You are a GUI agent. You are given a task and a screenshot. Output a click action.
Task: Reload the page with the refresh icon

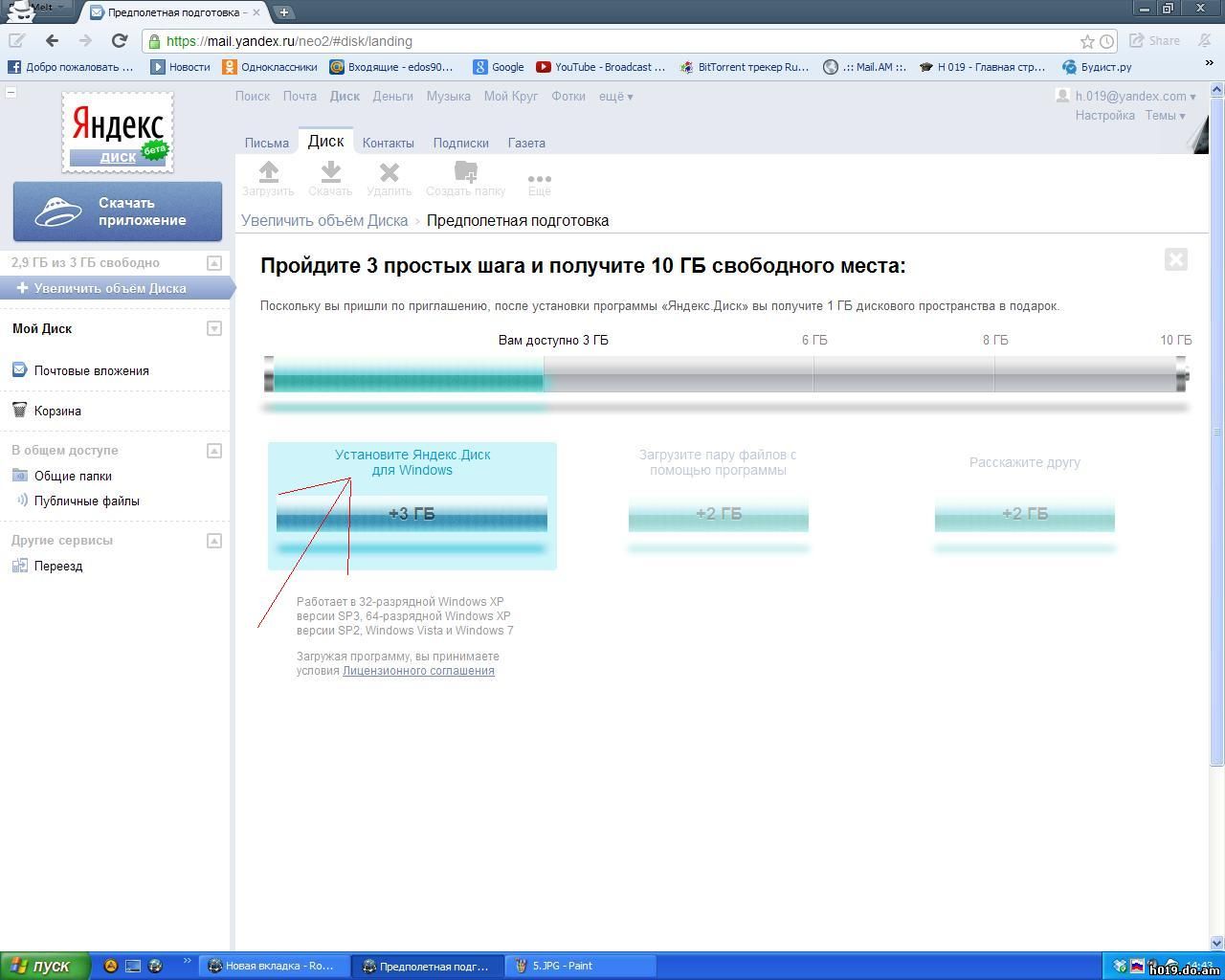[x=120, y=40]
